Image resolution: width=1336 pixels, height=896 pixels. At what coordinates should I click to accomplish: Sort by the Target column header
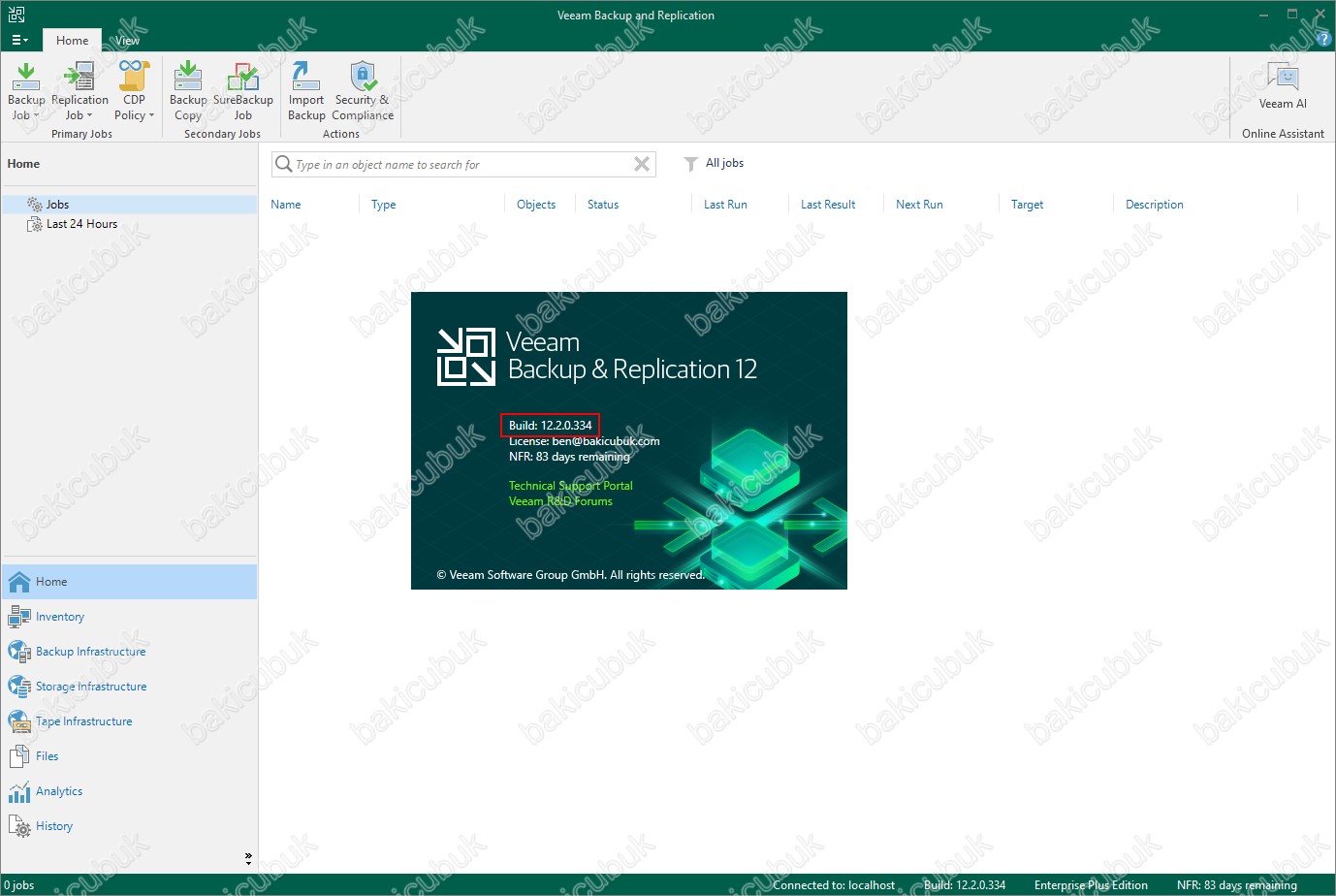(x=1028, y=205)
